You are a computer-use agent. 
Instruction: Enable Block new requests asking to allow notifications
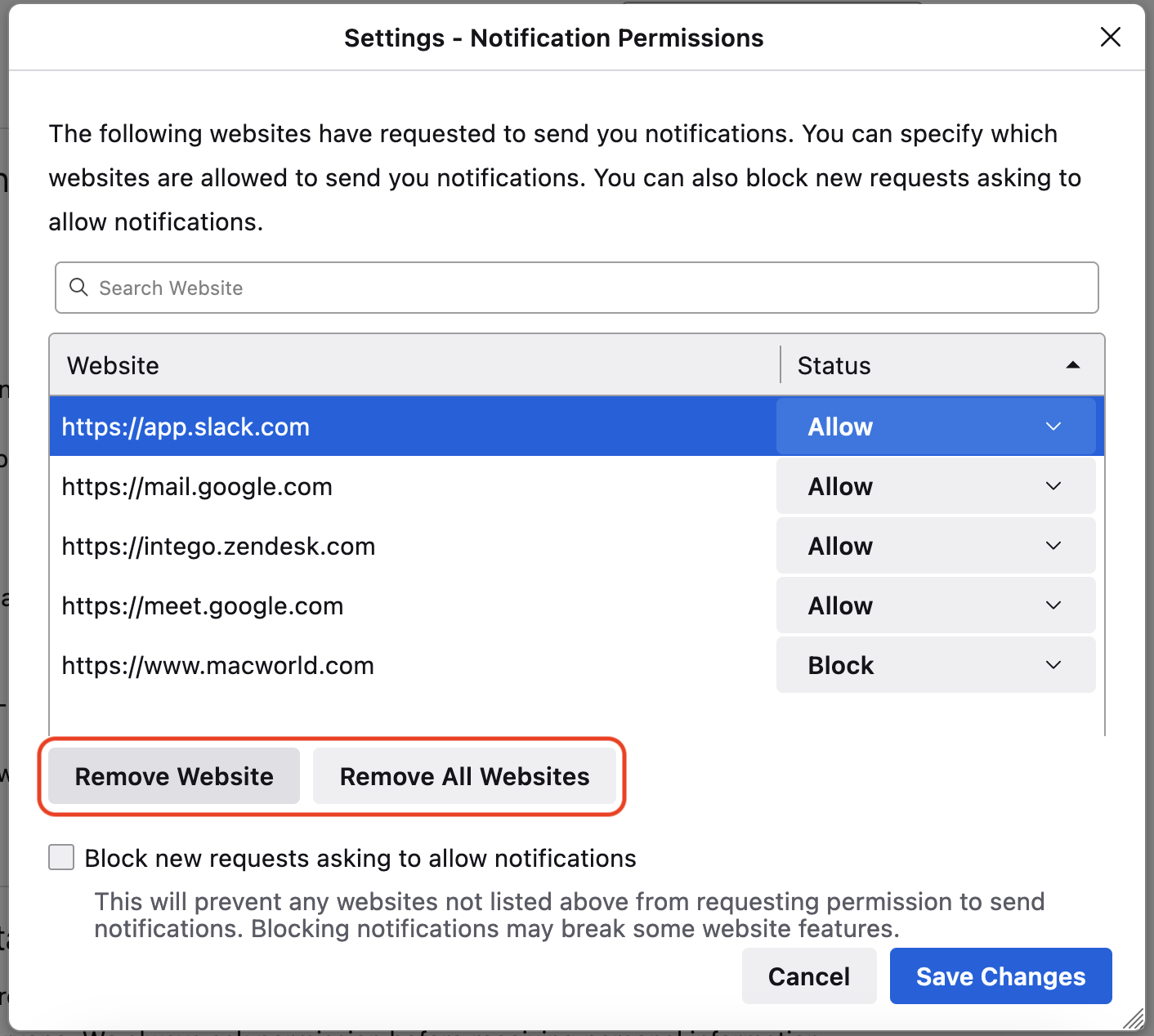point(61,858)
